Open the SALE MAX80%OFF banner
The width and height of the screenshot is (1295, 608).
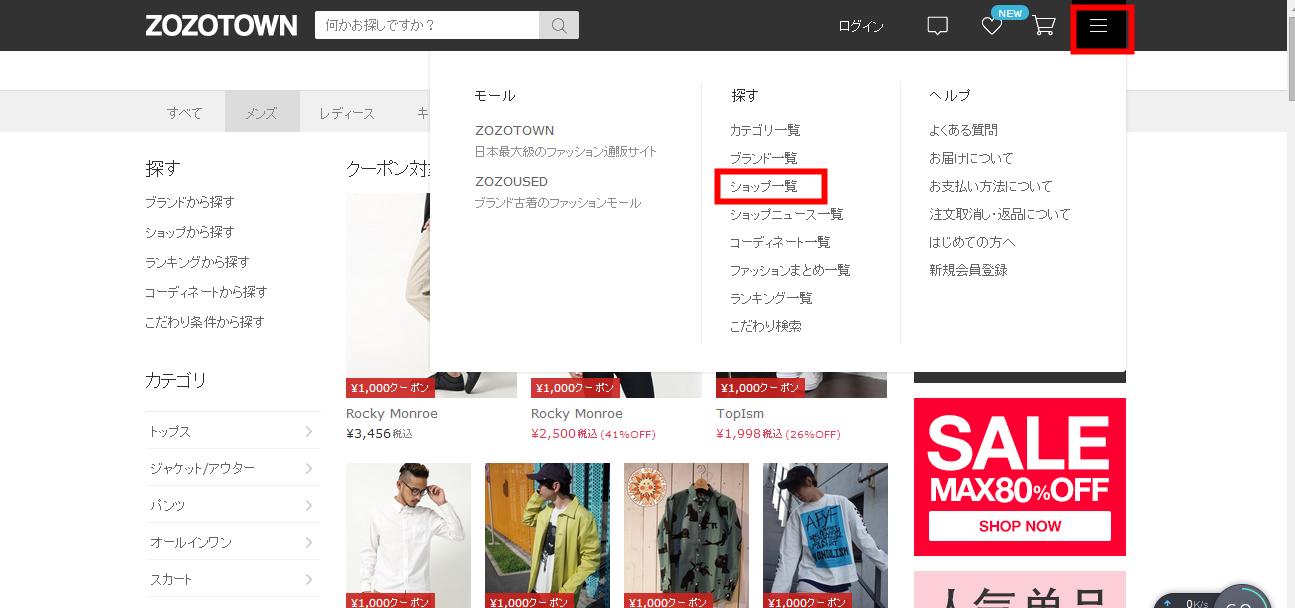coord(1020,477)
